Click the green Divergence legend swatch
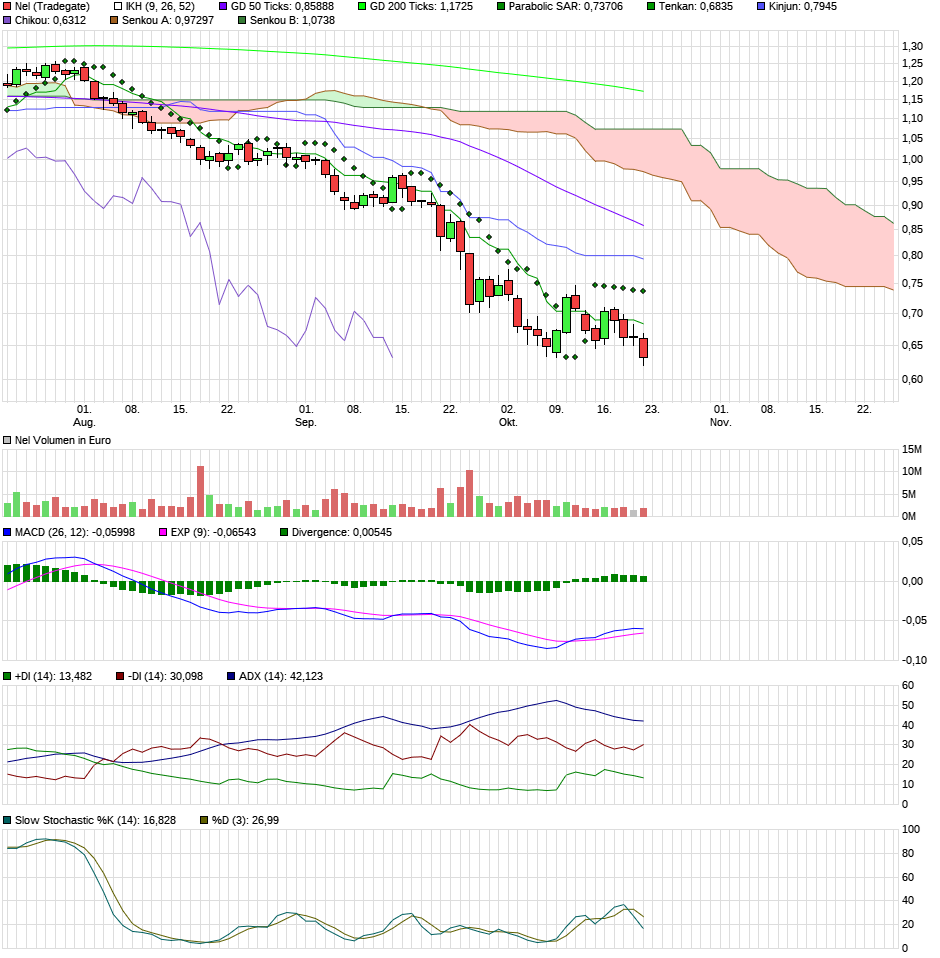Screen dimensions: 940x958 click(284, 533)
